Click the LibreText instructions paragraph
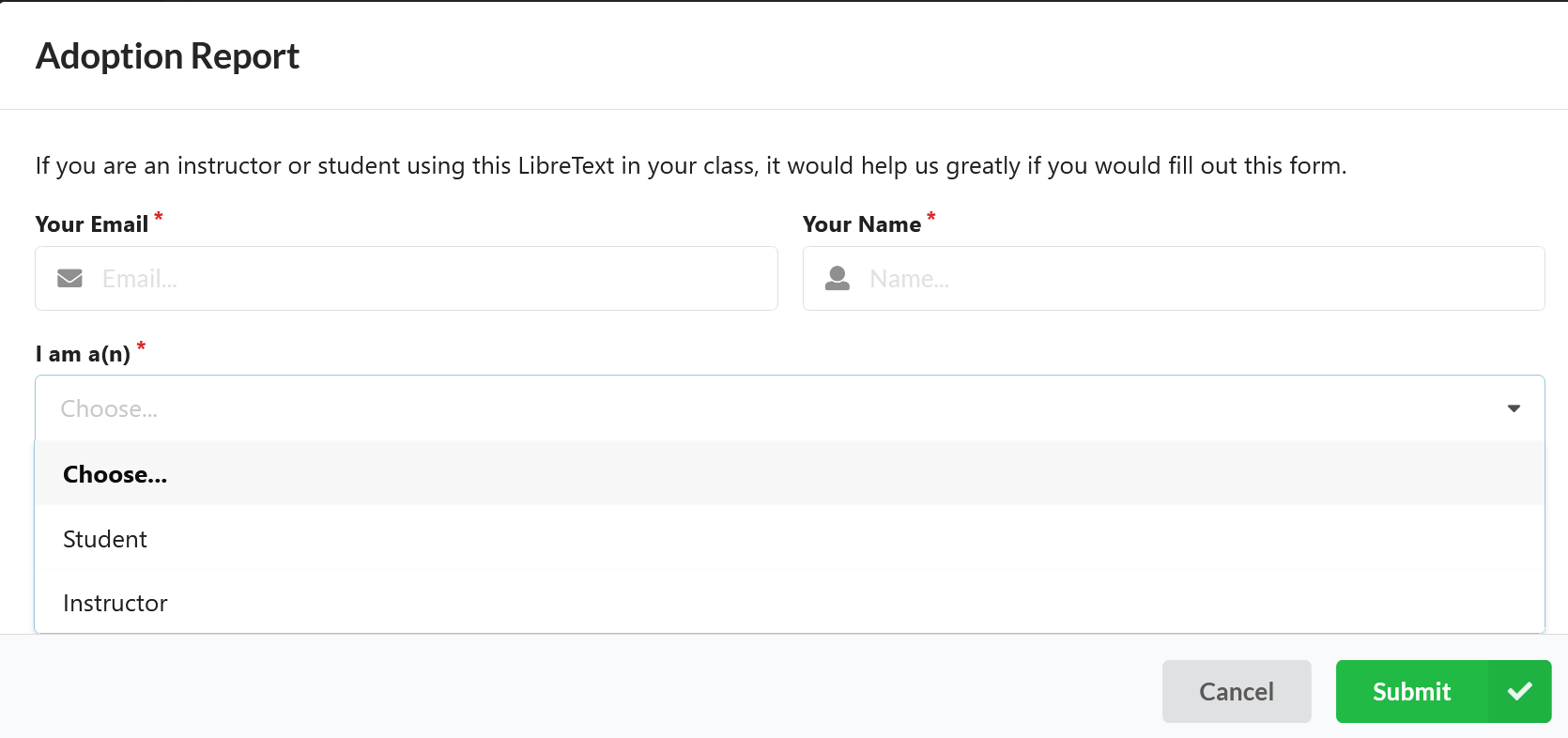This screenshot has height=738, width=1568. (691, 166)
